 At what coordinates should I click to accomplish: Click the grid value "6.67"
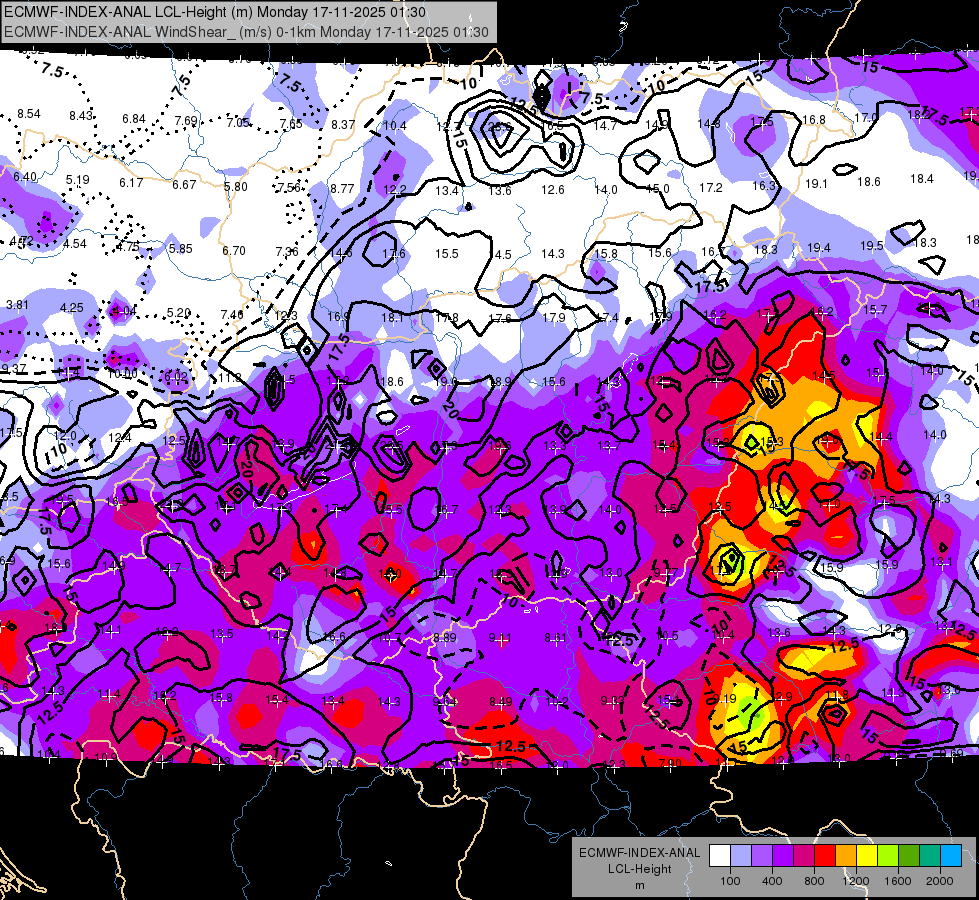click(x=184, y=185)
